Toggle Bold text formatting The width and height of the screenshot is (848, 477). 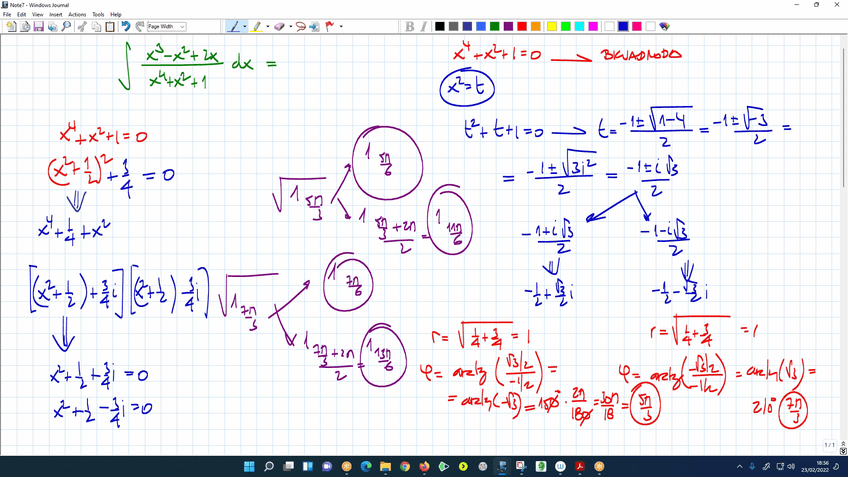coord(409,26)
